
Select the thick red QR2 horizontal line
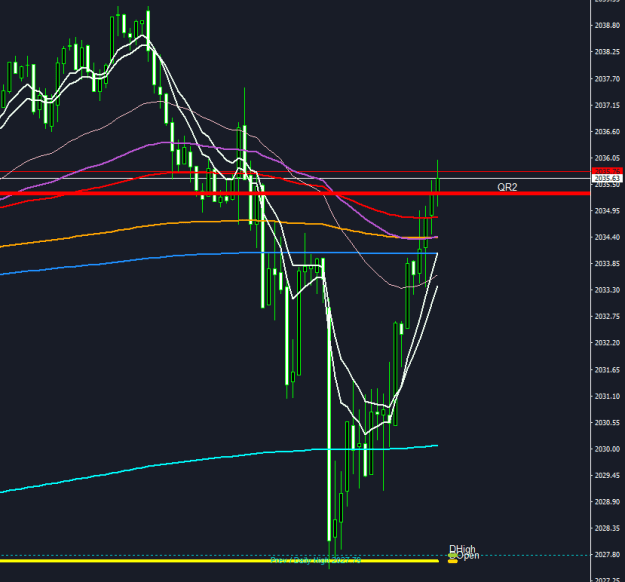pos(295,194)
